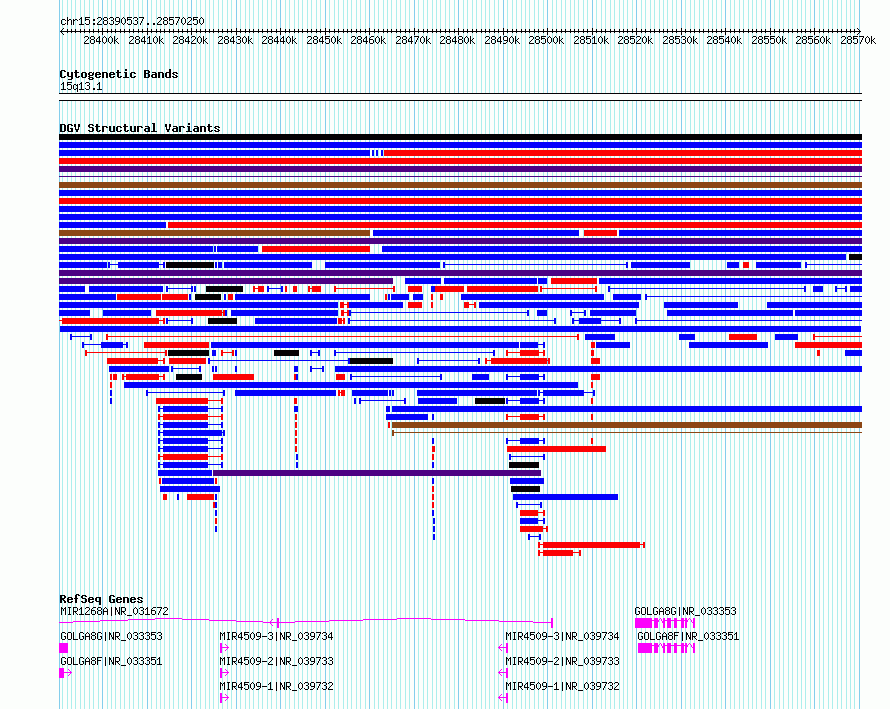This screenshot has width=890, height=709.
Task: Click the multi-exon GOLGA8G gene glyph
Action: [x=665, y=623]
